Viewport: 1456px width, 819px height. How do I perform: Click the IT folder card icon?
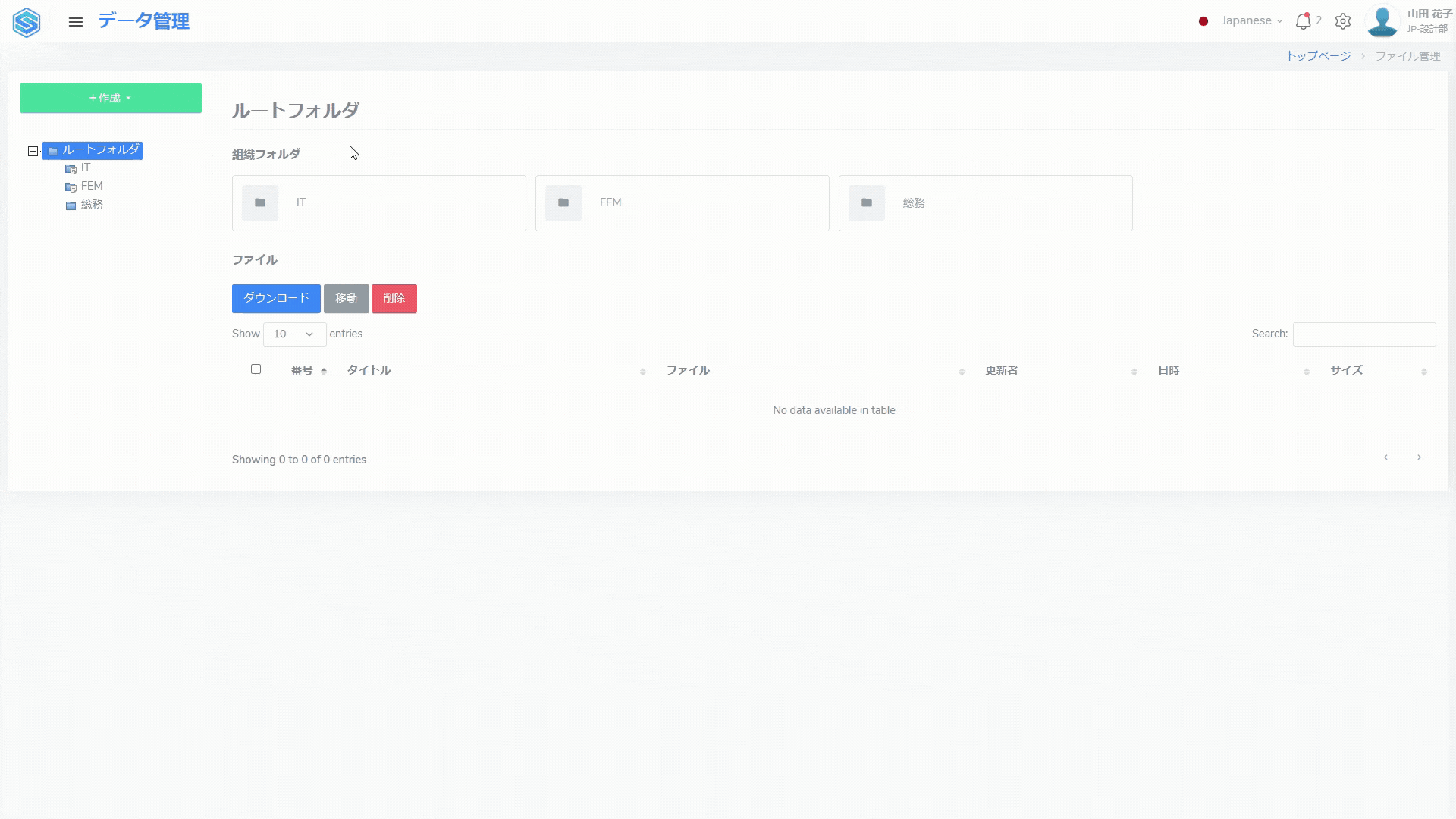pyautogui.click(x=260, y=203)
